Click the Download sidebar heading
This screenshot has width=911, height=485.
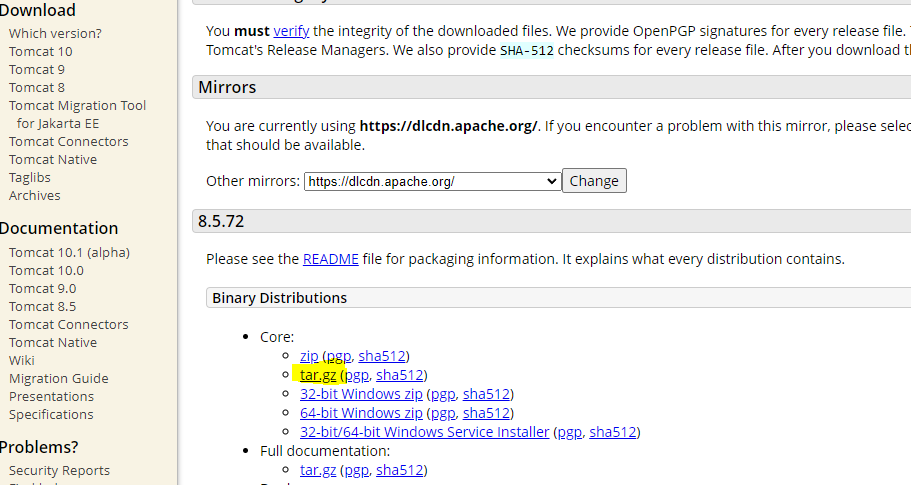tap(38, 10)
